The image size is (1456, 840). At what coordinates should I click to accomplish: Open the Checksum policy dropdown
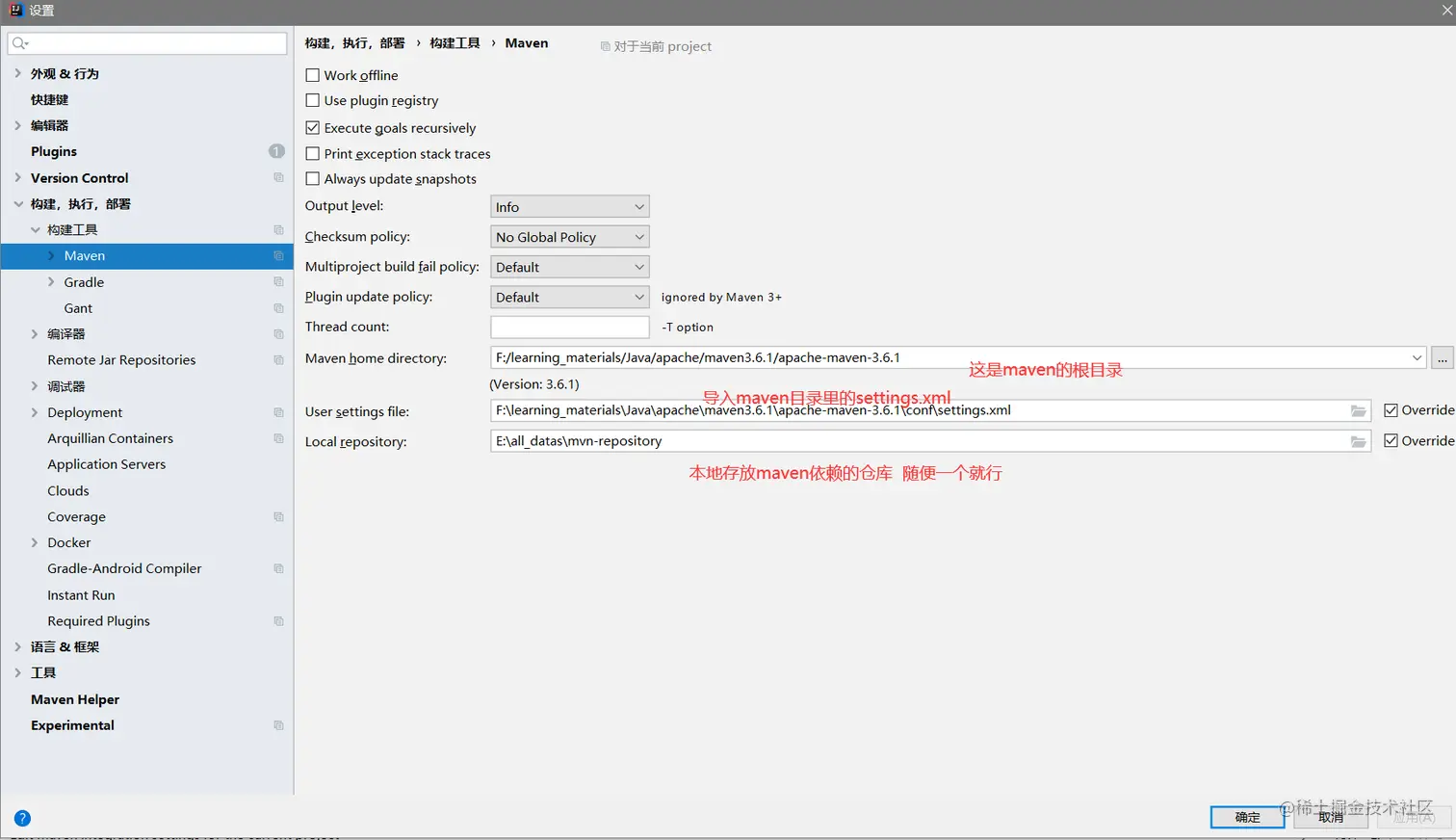[x=570, y=237]
